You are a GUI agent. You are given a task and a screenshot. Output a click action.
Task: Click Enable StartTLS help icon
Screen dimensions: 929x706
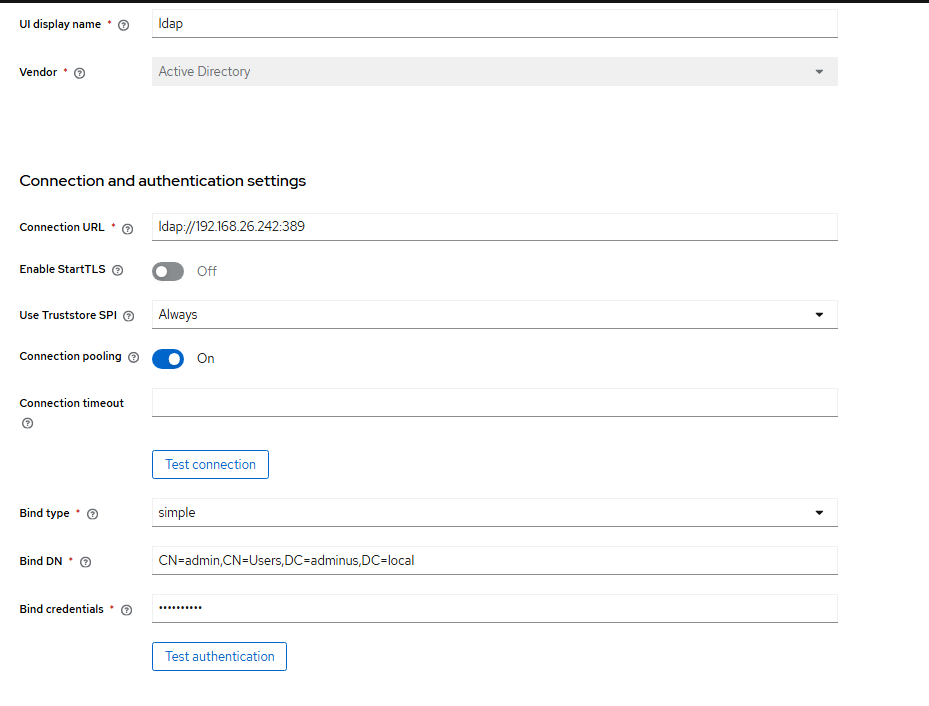coord(118,270)
